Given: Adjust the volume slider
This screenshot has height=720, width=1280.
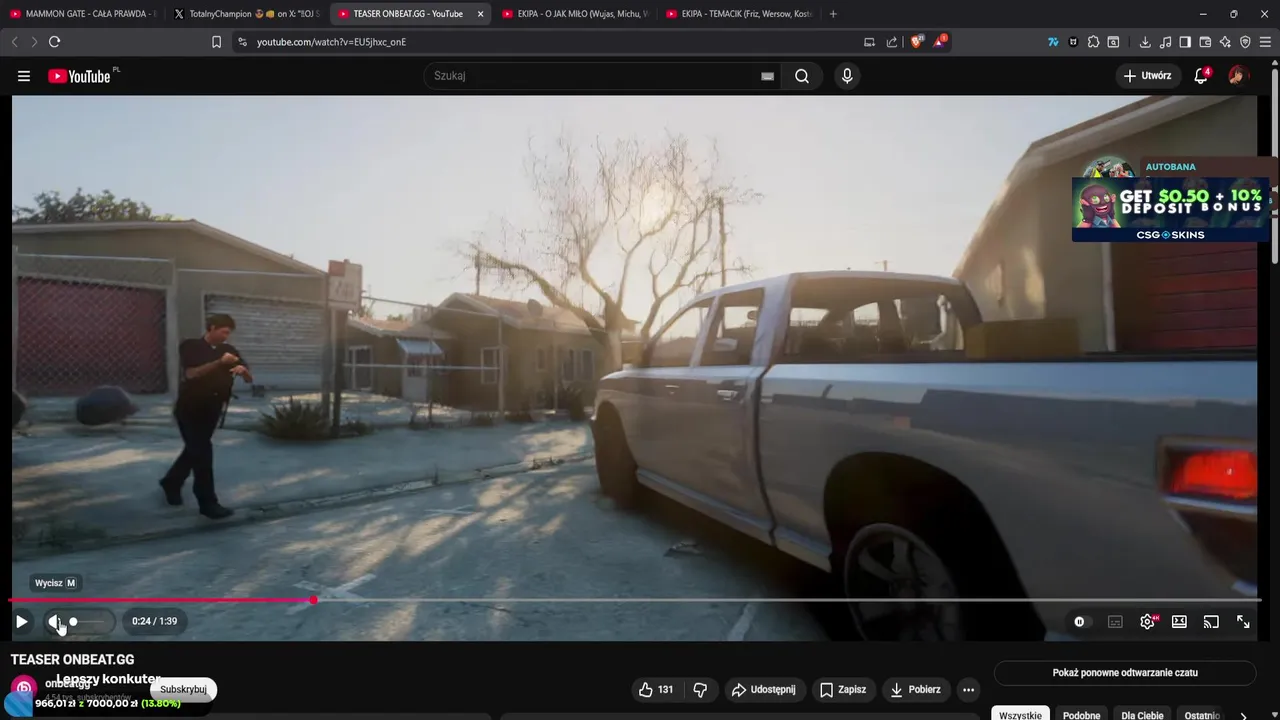Looking at the screenshot, I should [87, 621].
